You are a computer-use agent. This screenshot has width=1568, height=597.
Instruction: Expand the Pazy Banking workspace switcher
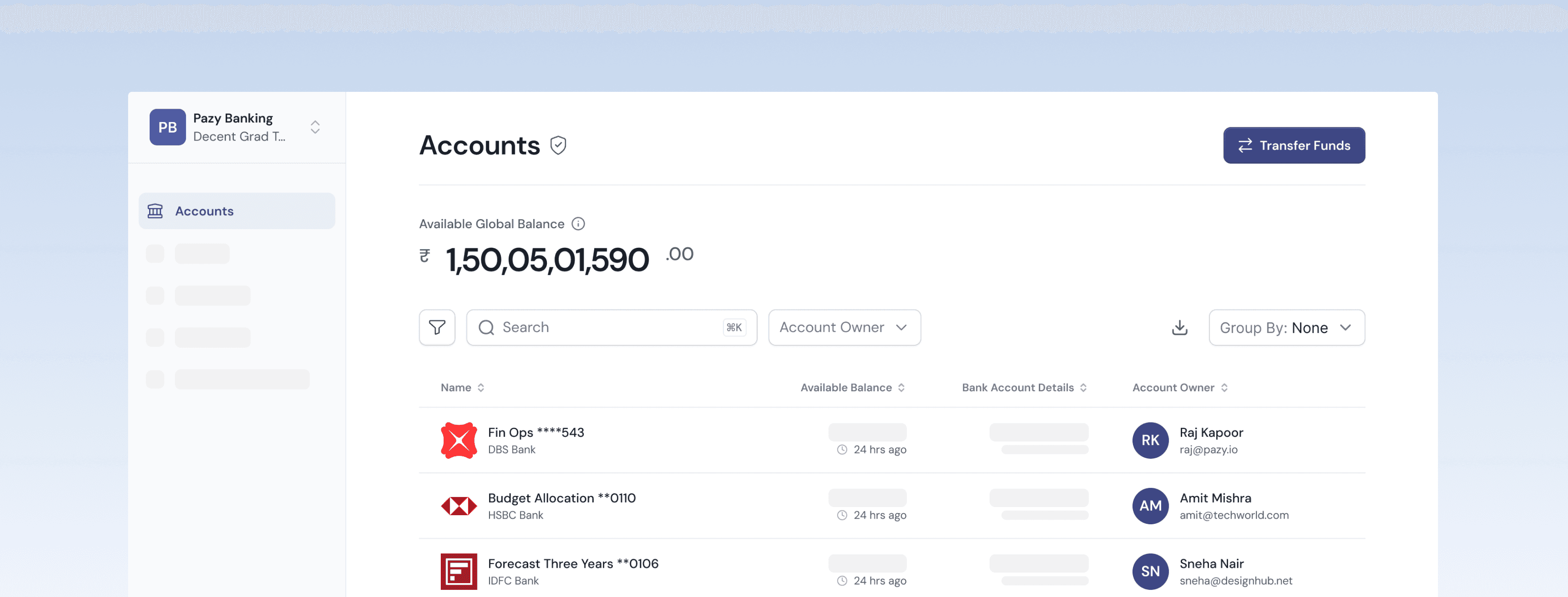coord(316,127)
